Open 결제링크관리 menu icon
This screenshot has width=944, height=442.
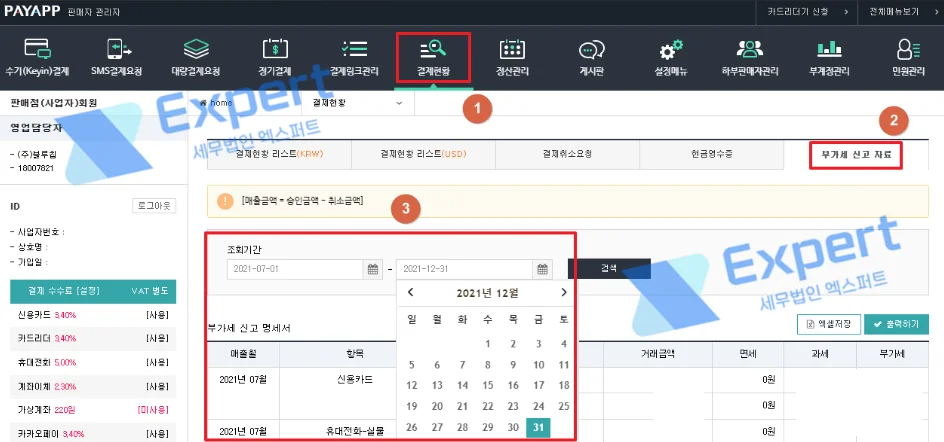click(x=354, y=49)
